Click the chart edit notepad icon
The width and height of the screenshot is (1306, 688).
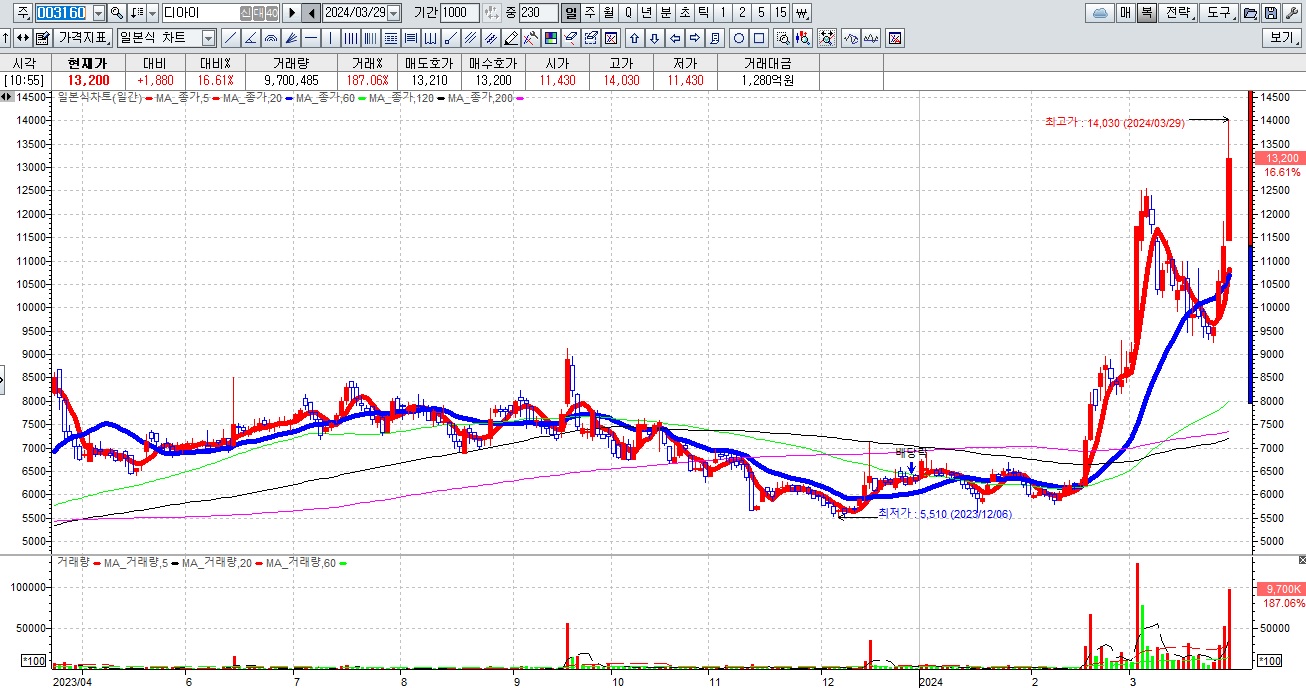click(x=42, y=38)
